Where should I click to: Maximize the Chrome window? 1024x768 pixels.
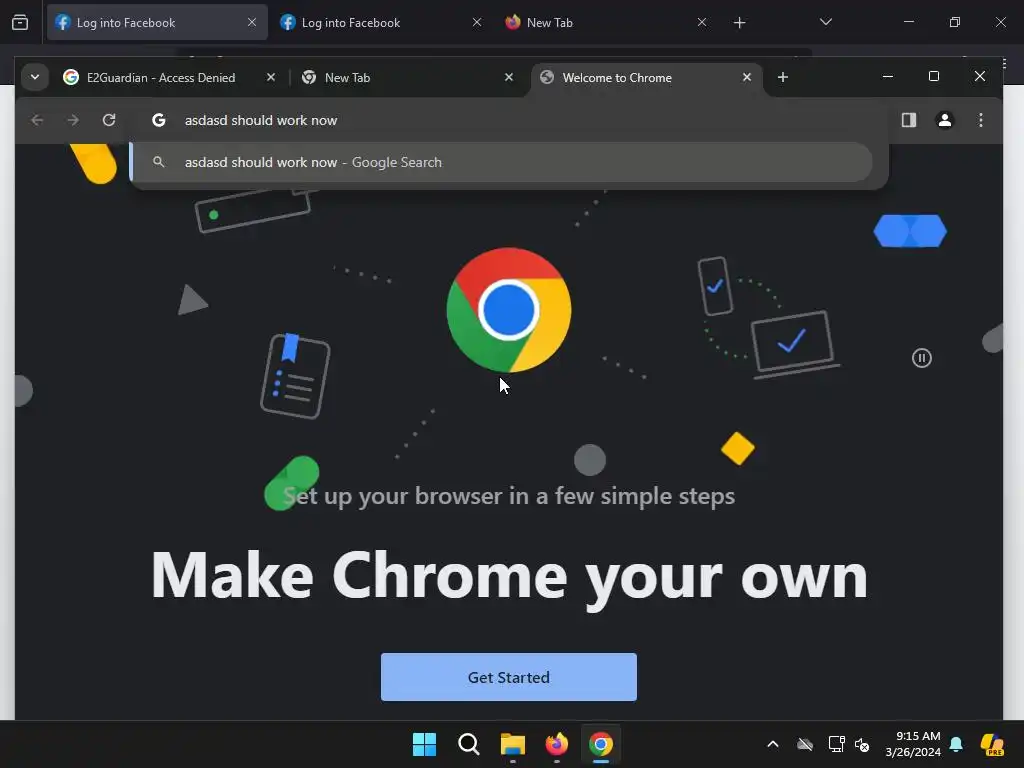934,76
